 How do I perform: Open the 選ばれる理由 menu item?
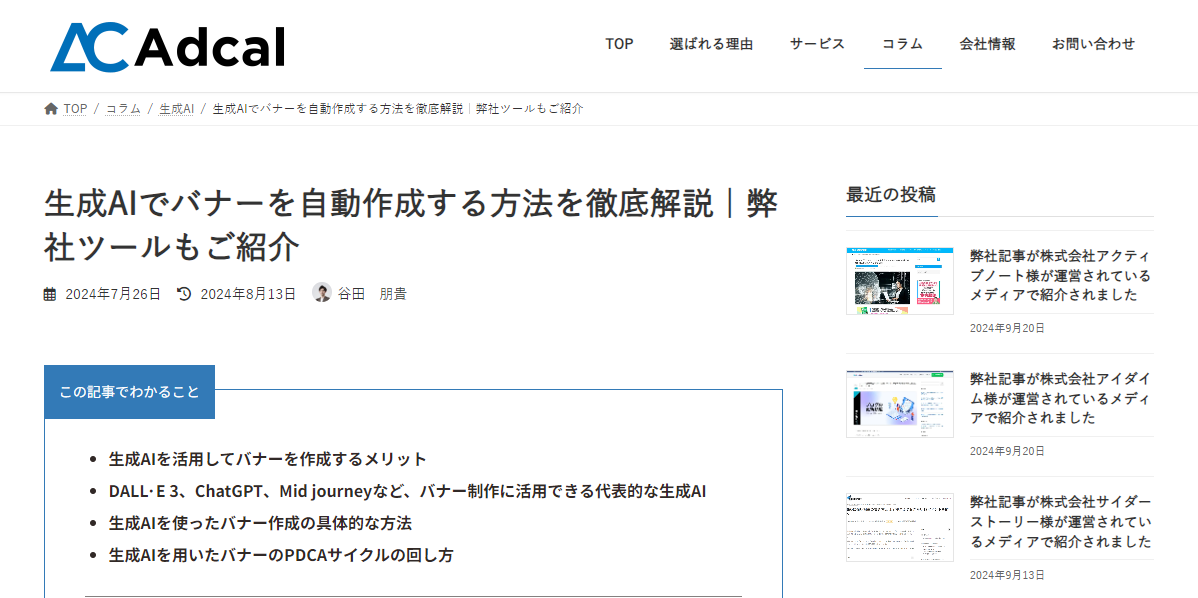click(711, 44)
